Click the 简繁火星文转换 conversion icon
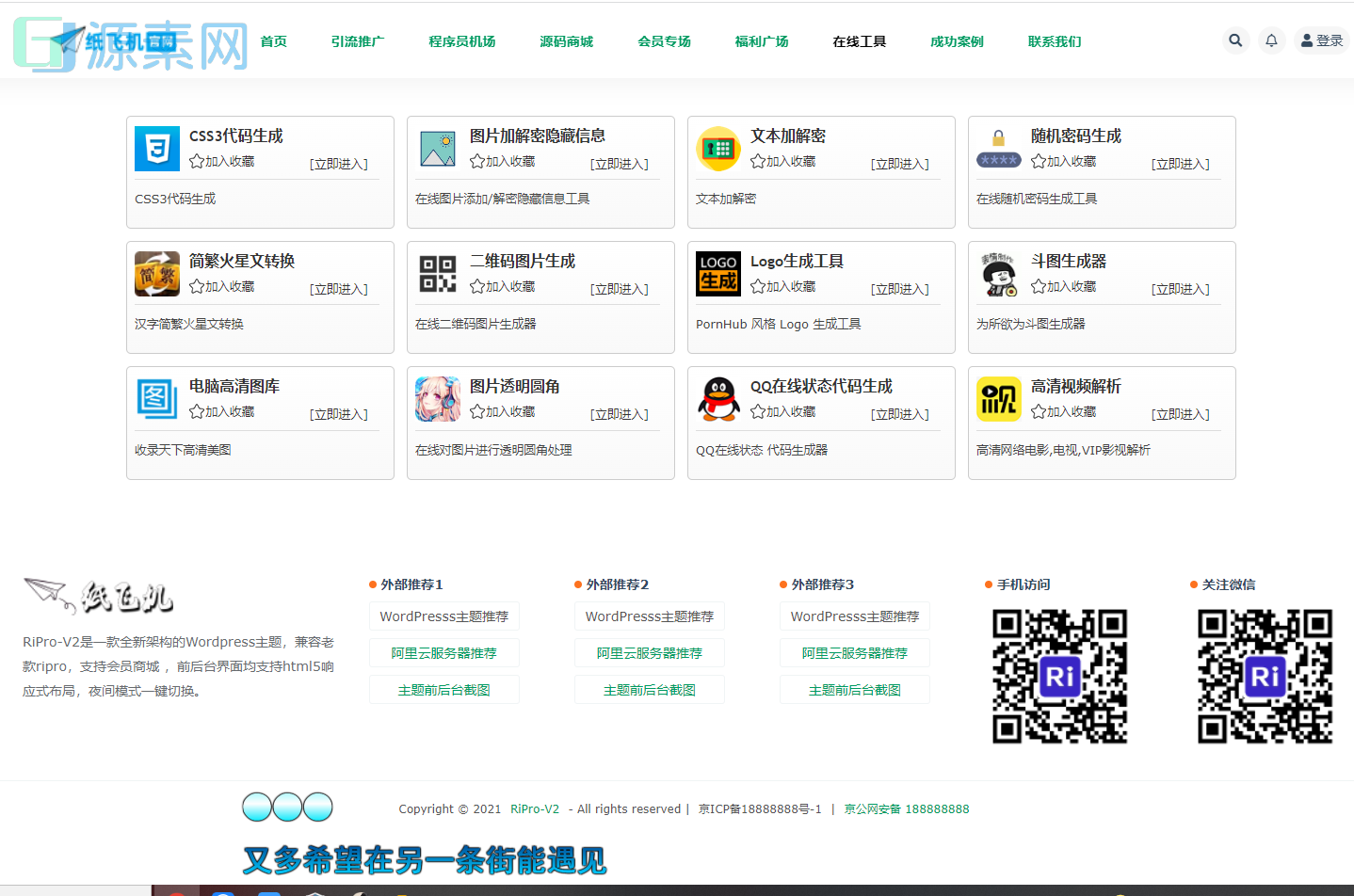 tap(156, 273)
